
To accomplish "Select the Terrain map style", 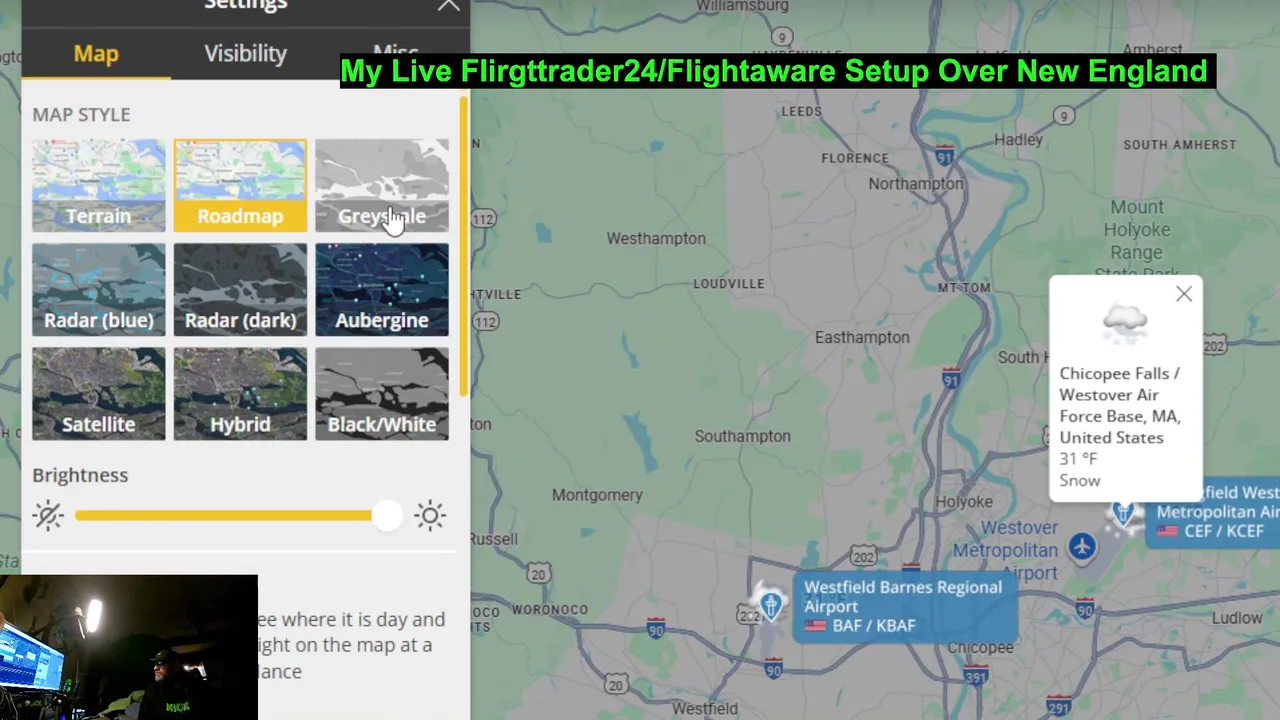I will pyautogui.click(x=98, y=186).
